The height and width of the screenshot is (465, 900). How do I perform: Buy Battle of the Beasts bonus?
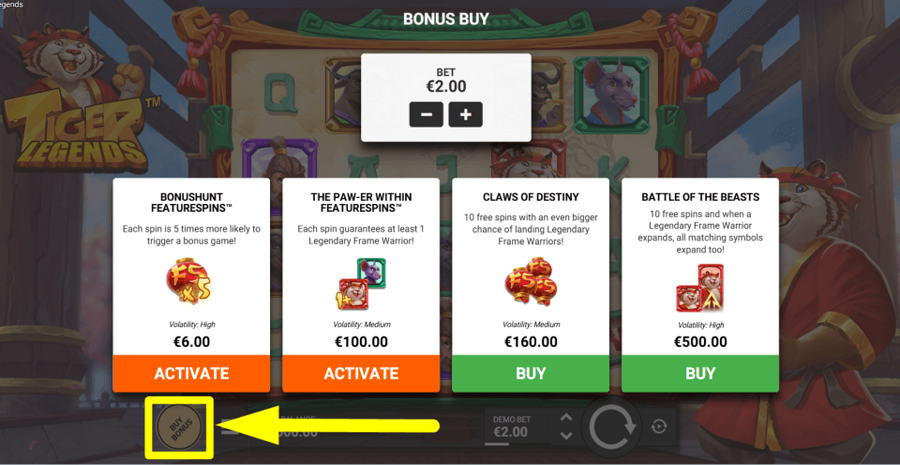[700, 374]
